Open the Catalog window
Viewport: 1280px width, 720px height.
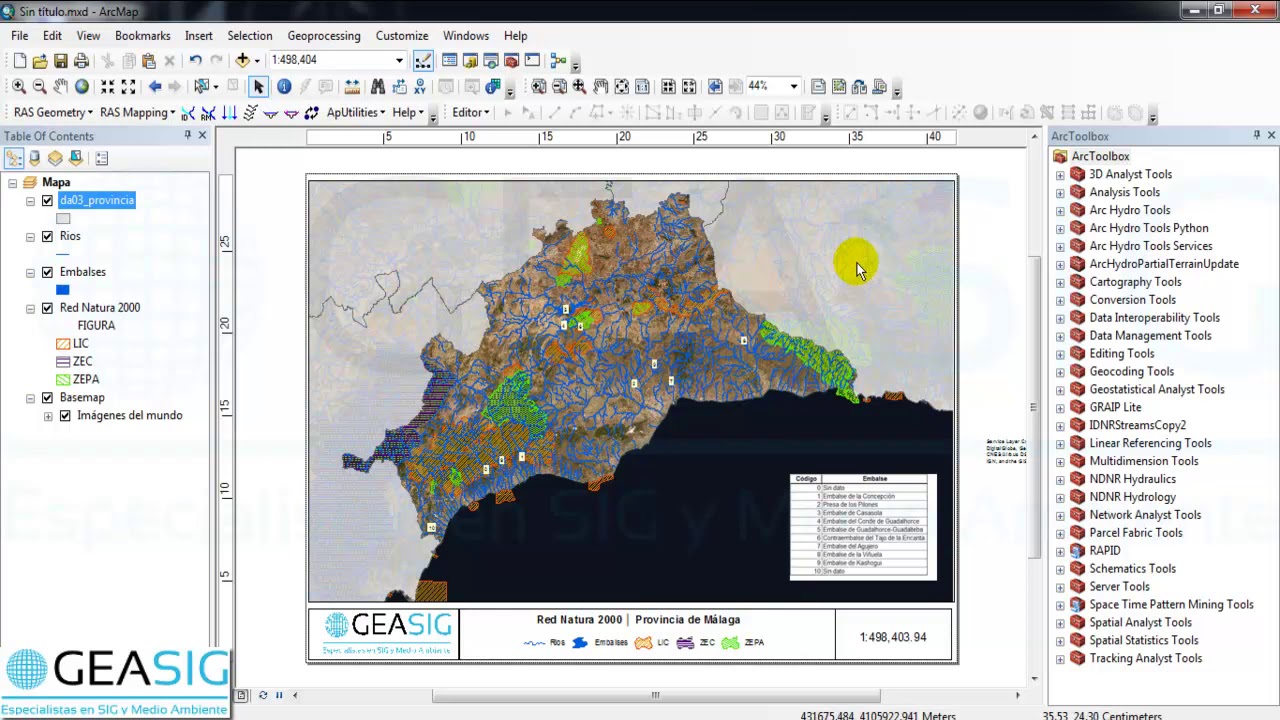(x=470, y=61)
